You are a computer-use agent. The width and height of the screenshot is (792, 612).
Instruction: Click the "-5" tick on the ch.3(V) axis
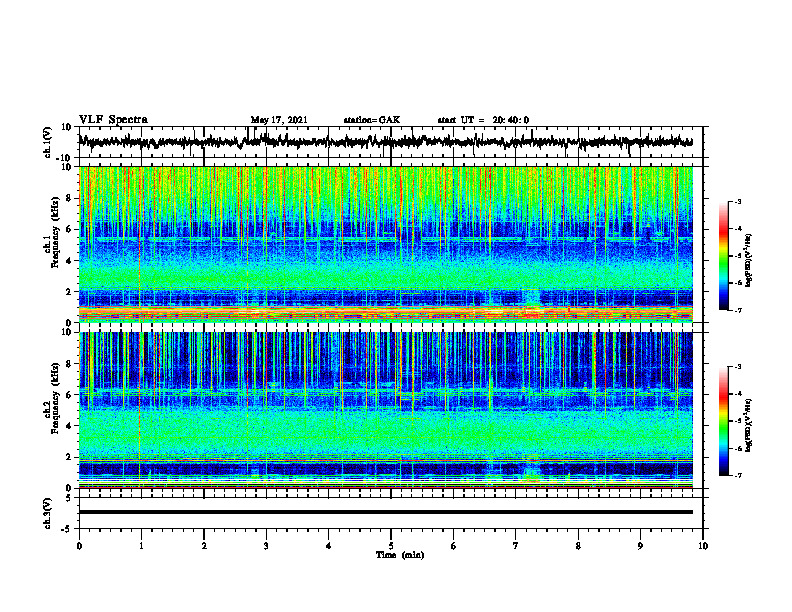[x=67, y=529]
